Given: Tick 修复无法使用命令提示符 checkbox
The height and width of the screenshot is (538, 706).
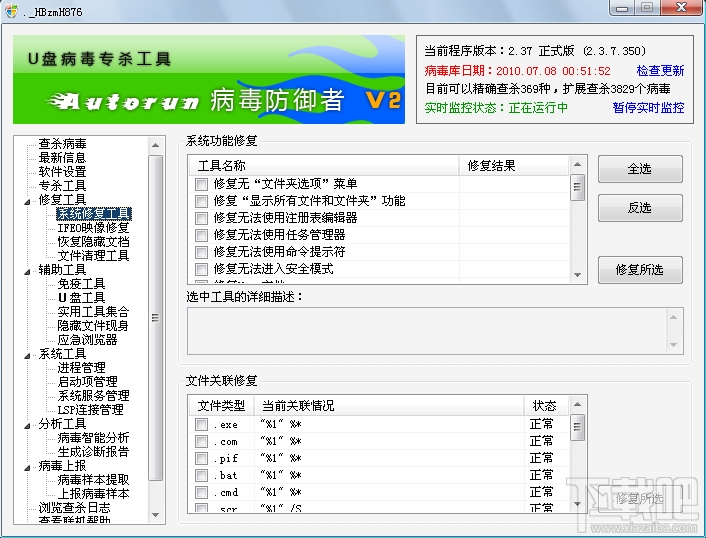Looking at the screenshot, I should 201,252.
